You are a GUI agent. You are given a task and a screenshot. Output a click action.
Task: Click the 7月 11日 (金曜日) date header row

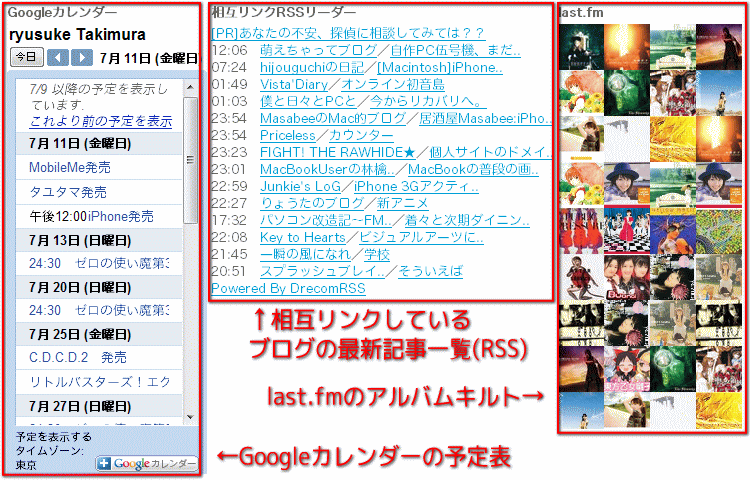[x=99, y=144]
